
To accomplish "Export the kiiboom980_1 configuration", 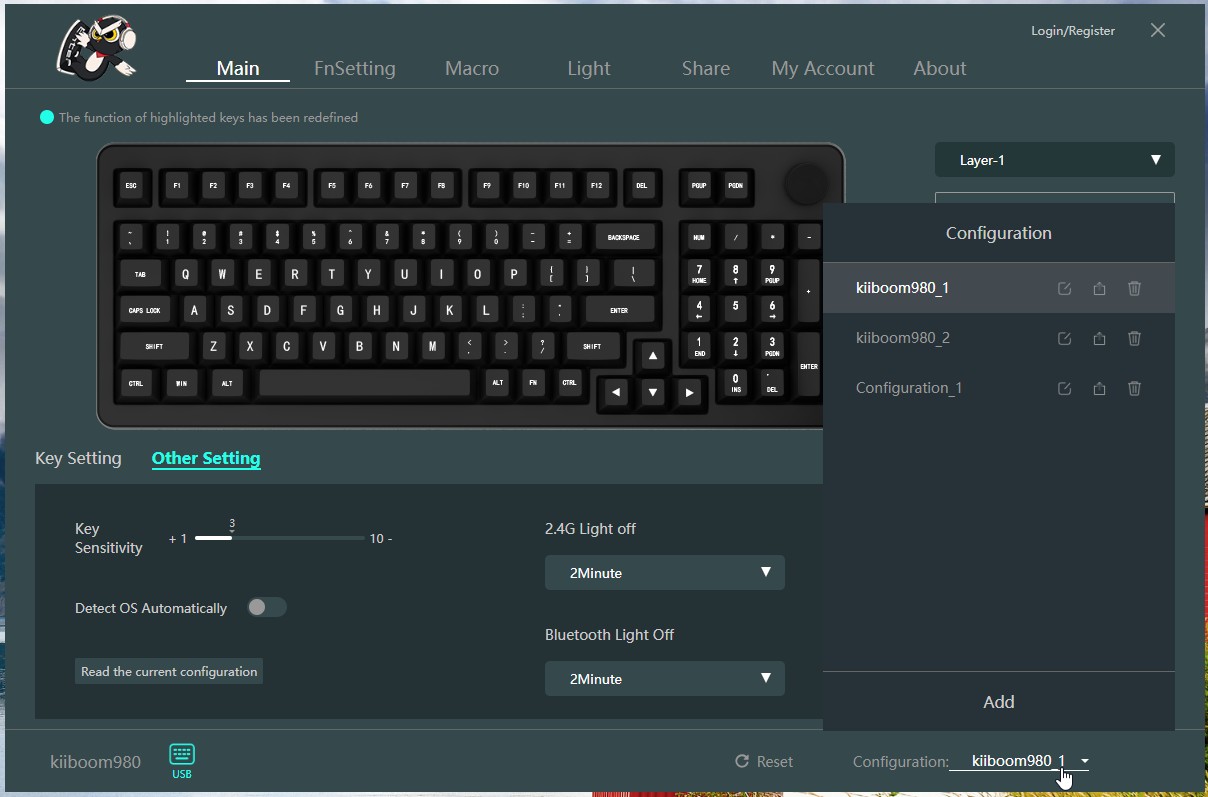I will point(1099,288).
